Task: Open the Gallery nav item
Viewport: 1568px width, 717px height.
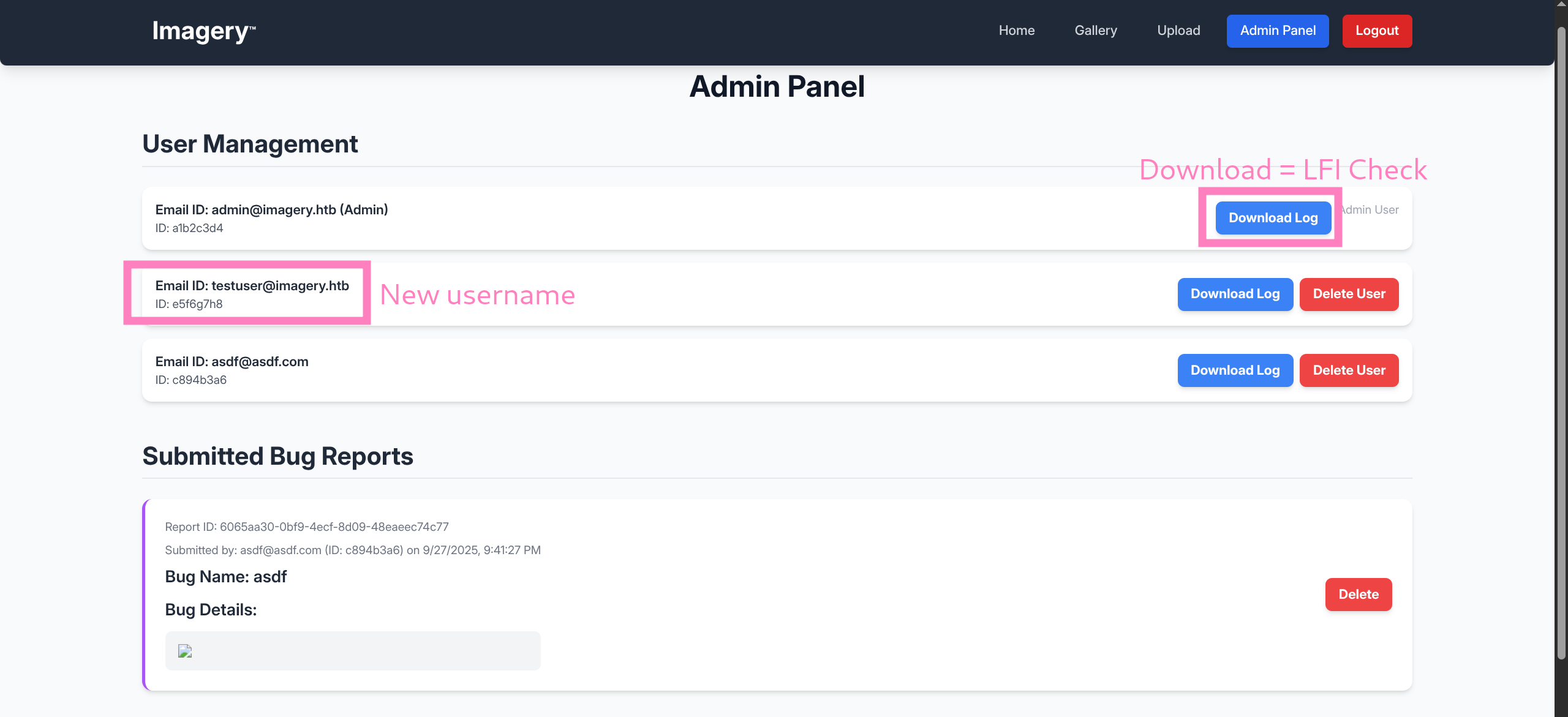Action: pos(1095,31)
